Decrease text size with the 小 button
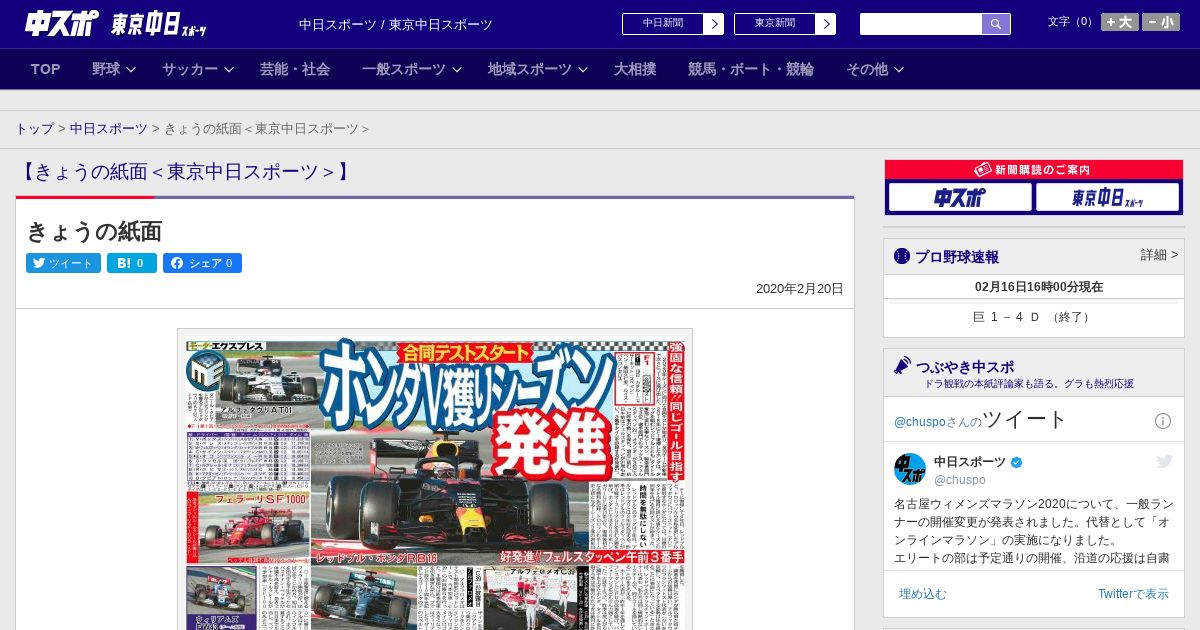The width and height of the screenshot is (1200, 630). 1161,22
